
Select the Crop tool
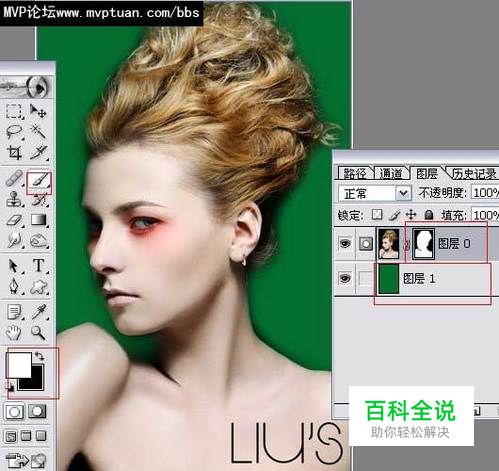[14, 153]
